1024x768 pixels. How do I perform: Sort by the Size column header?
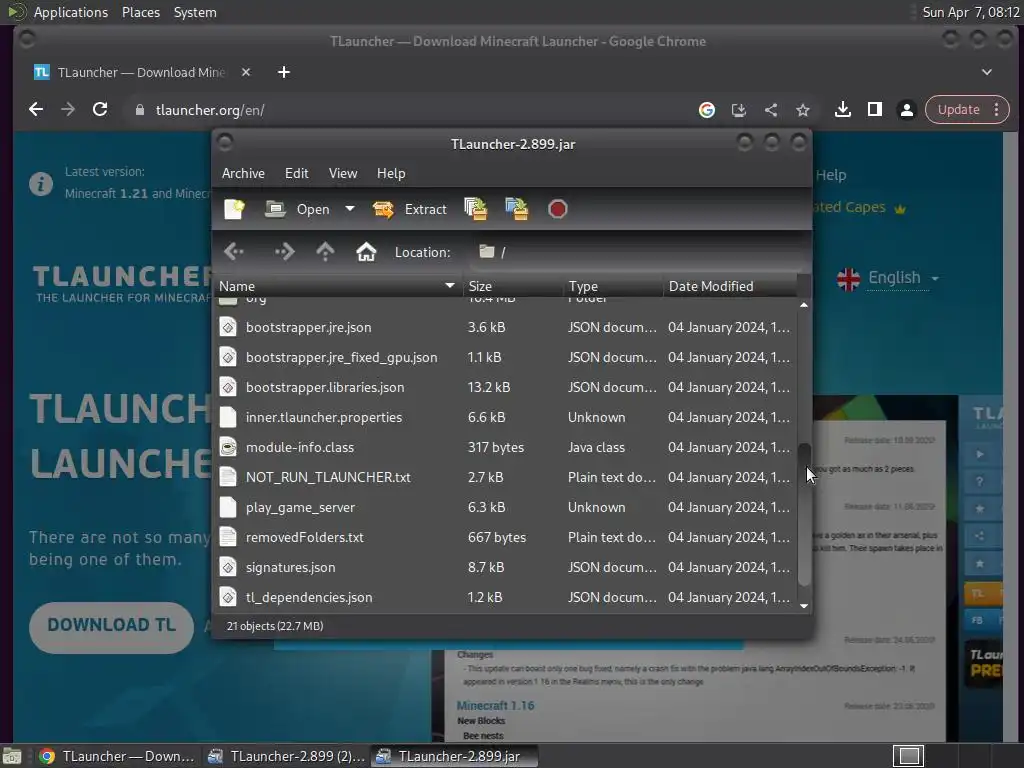click(513, 286)
